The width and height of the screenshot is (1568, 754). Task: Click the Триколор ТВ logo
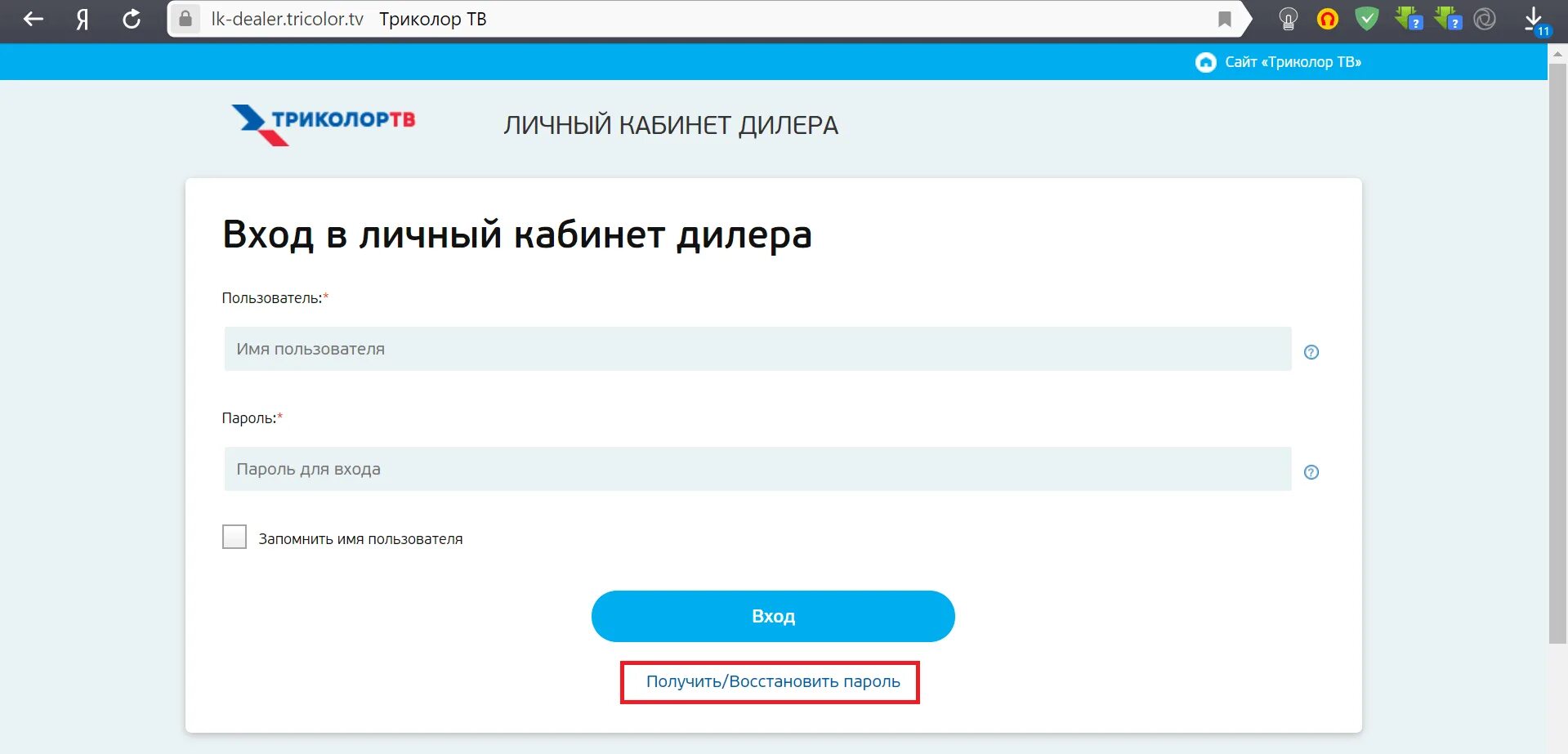(324, 125)
